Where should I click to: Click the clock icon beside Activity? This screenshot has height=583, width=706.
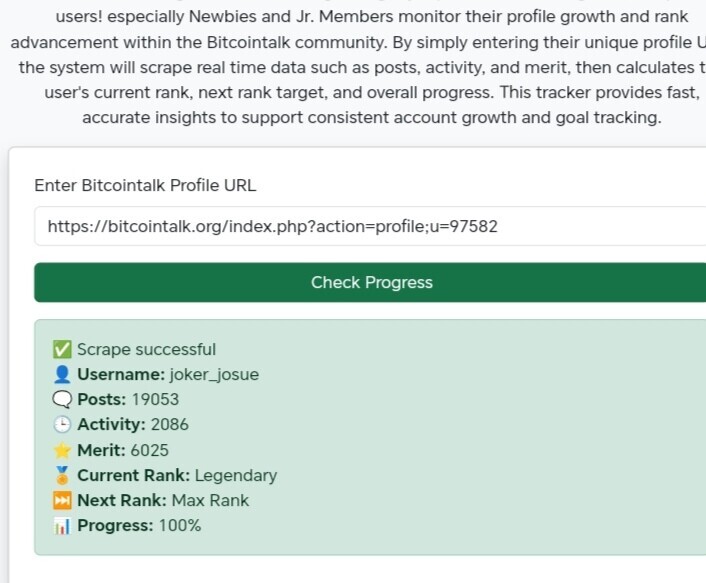tap(62, 425)
